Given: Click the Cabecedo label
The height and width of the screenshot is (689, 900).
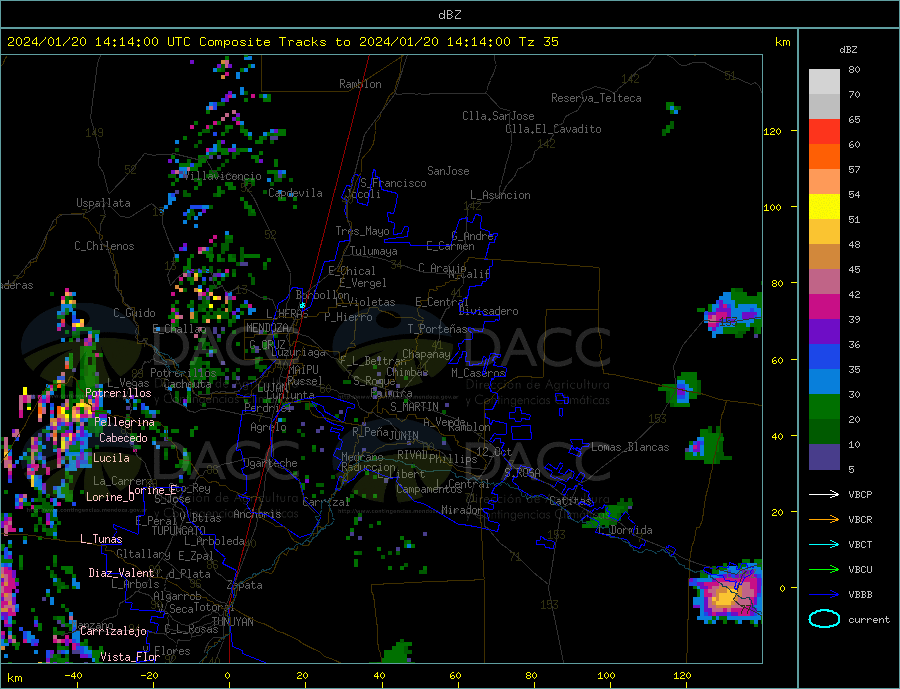Looking at the screenshot, I should (x=123, y=438).
